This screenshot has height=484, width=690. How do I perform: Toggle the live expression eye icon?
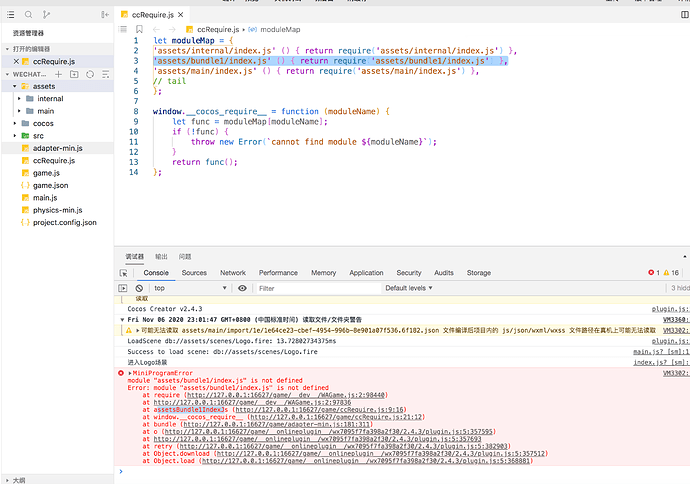click(242, 288)
